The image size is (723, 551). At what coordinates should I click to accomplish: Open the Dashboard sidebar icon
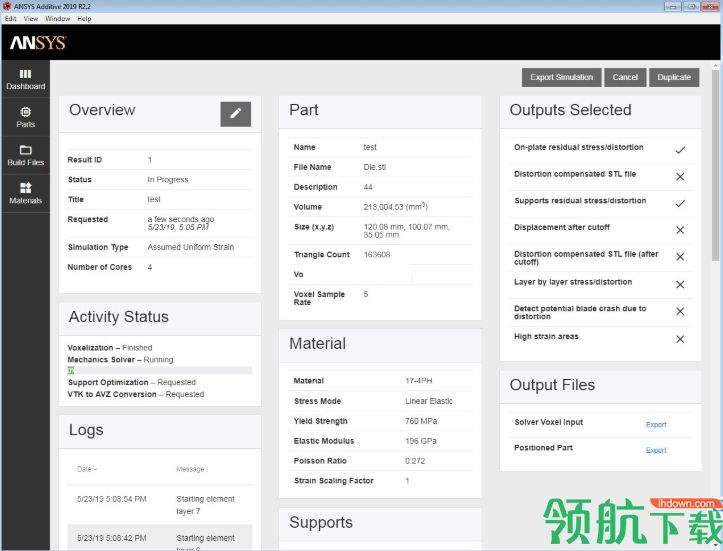tap(25, 79)
